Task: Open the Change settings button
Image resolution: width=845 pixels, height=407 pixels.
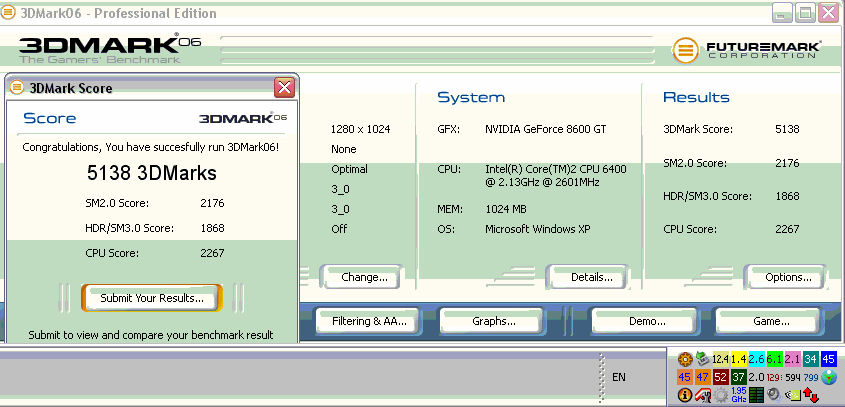Action: [x=360, y=277]
